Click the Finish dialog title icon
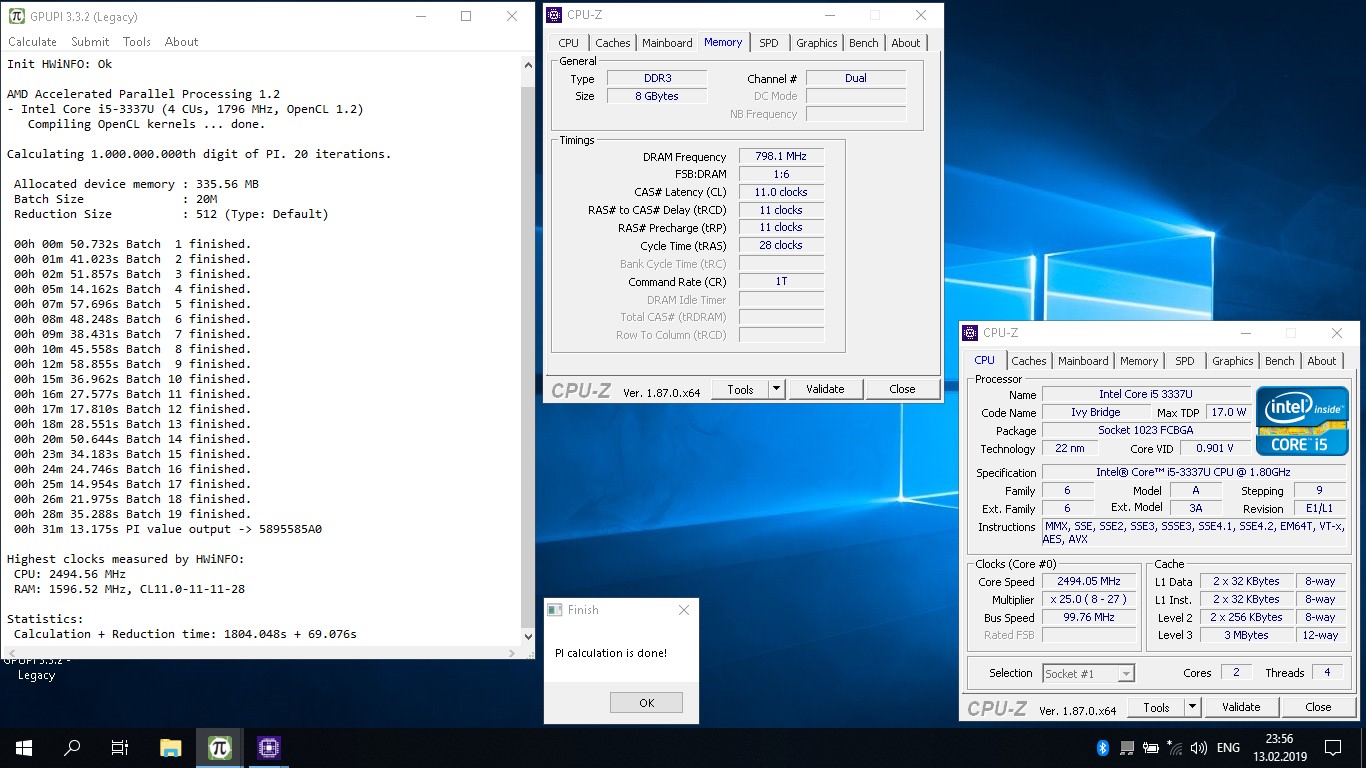1366x768 pixels. click(x=555, y=609)
